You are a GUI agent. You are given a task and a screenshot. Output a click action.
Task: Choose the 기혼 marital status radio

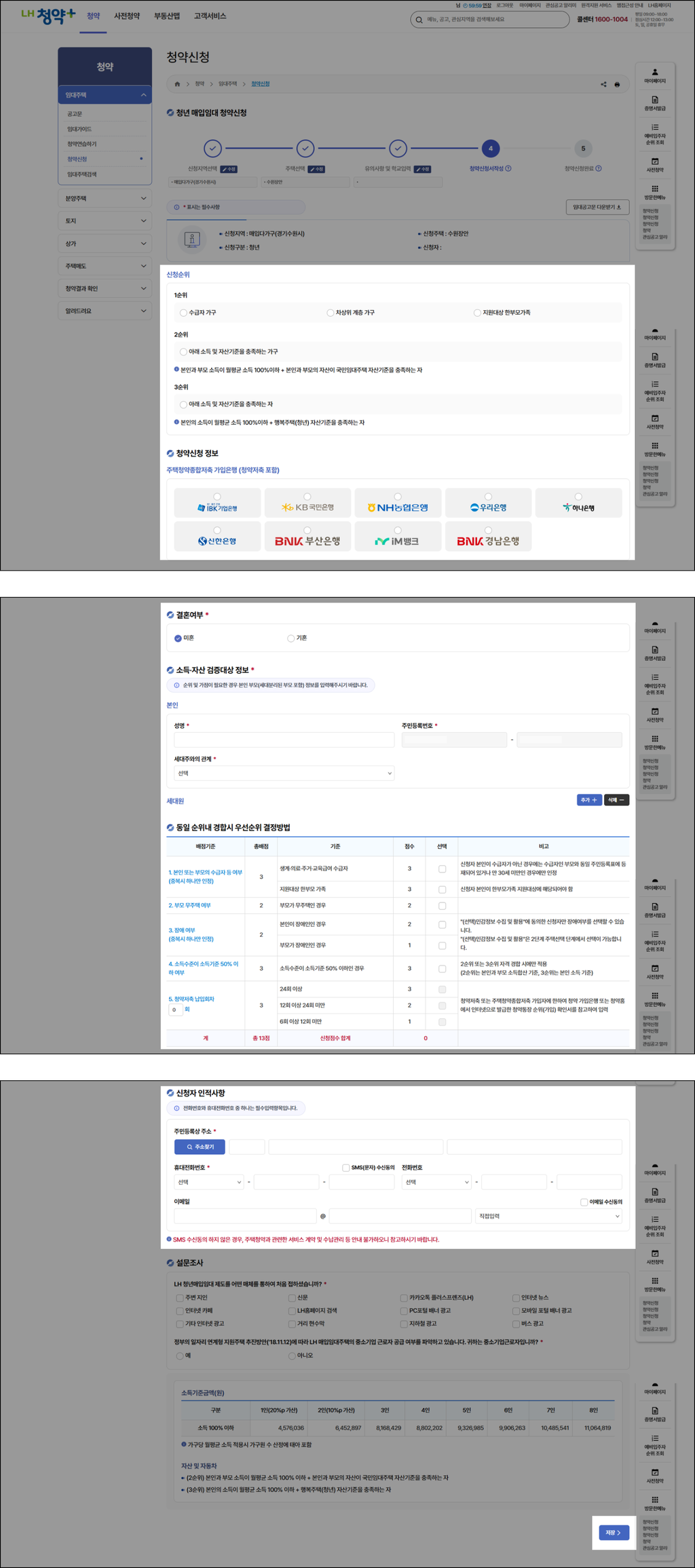point(290,638)
